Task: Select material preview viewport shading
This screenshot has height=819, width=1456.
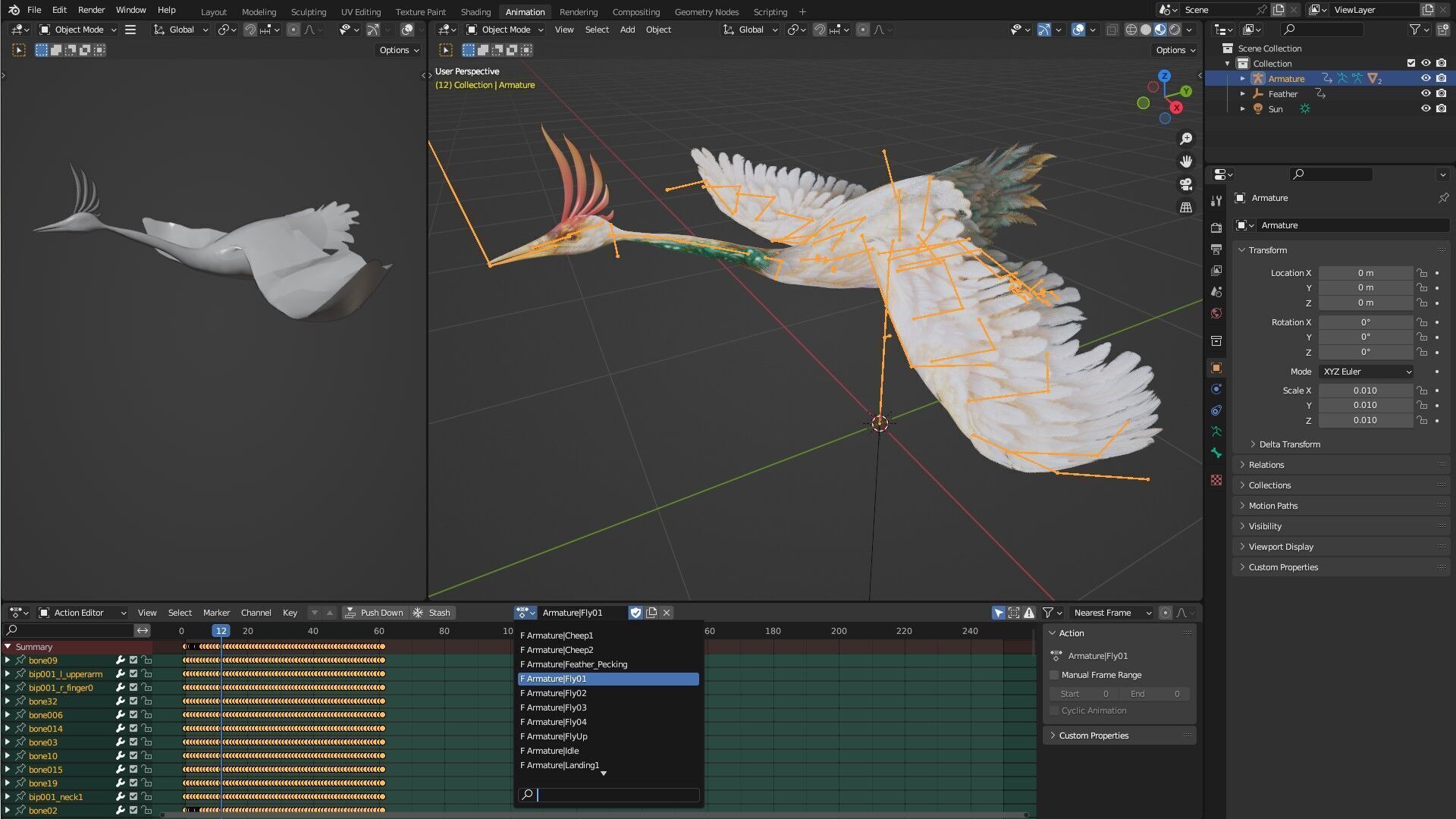Action: (1159, 30)
